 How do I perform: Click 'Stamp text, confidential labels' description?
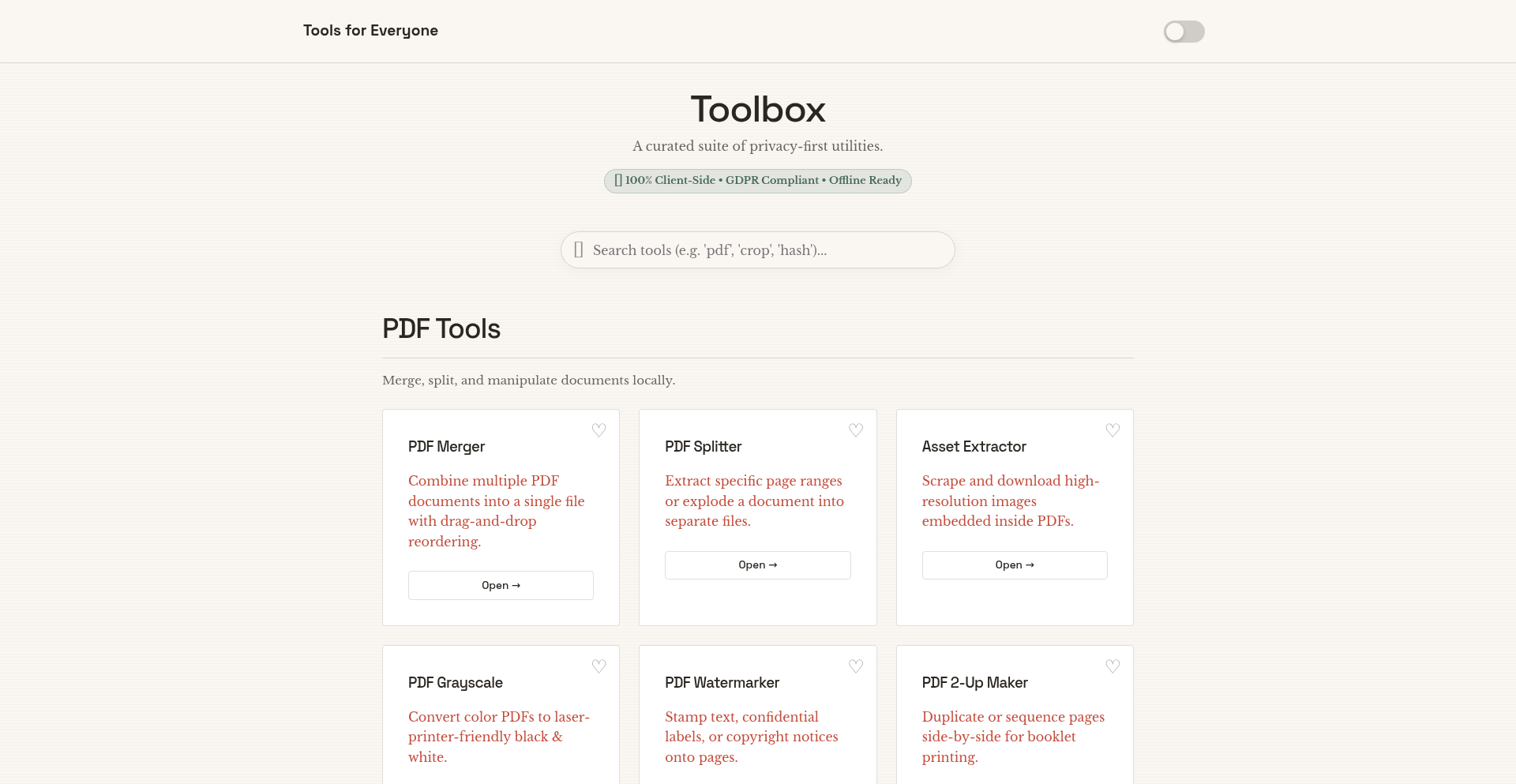(x=752, y=737)
